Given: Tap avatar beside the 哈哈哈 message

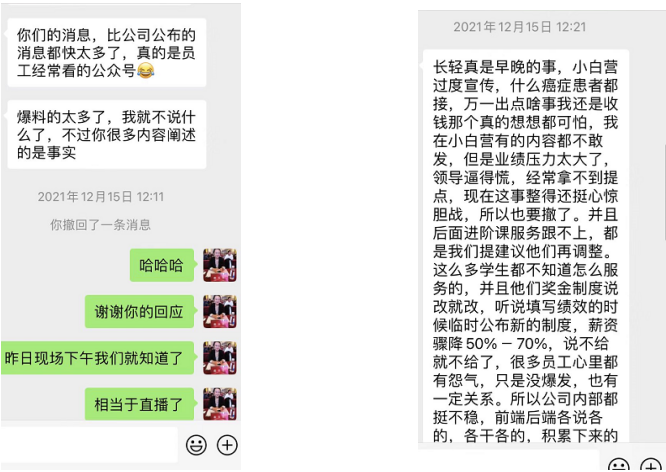Looking at the screenshot, I should (220, 265).
